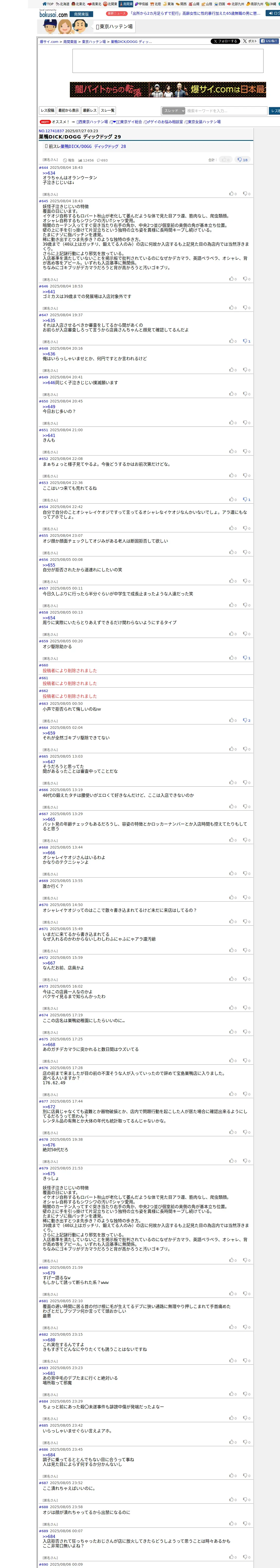This screenshot has height=1568, width=280.
Task: Click the X フォローする button
Action: point(225,41)
